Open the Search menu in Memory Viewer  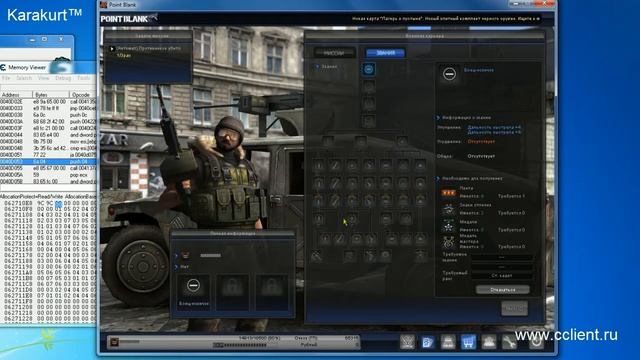[x=24, y=78]
